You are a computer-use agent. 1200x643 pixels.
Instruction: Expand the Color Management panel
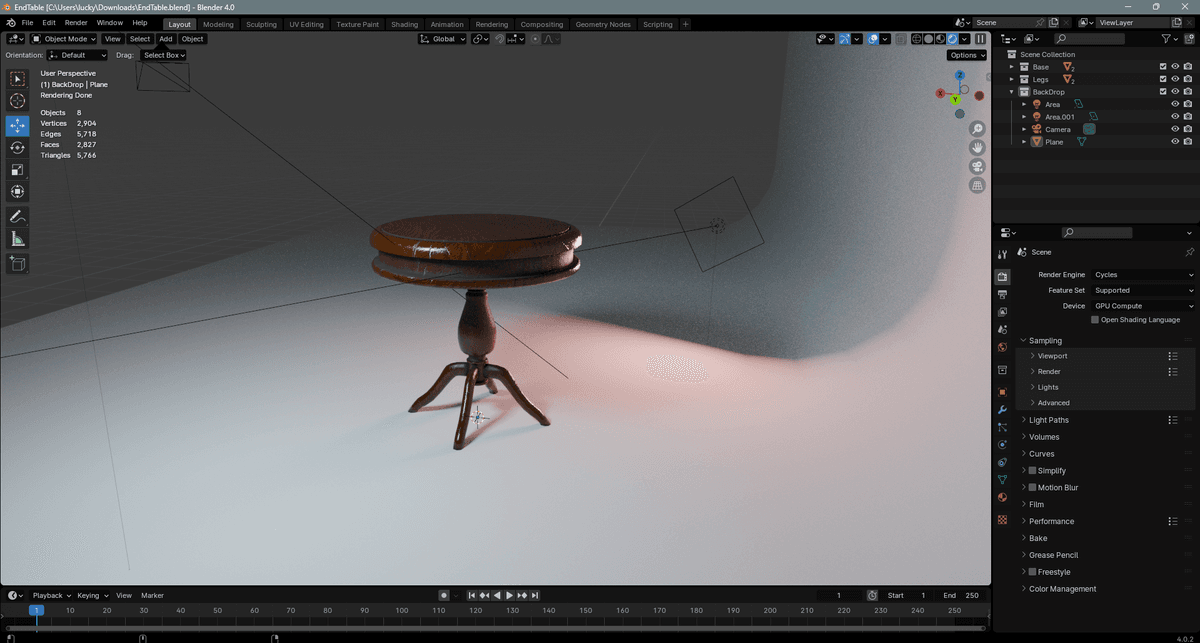1062,589
